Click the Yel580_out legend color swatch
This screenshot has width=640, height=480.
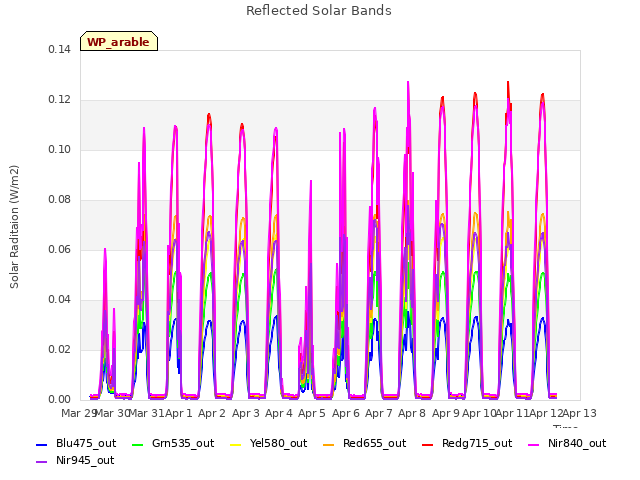[x=236, y=444]
